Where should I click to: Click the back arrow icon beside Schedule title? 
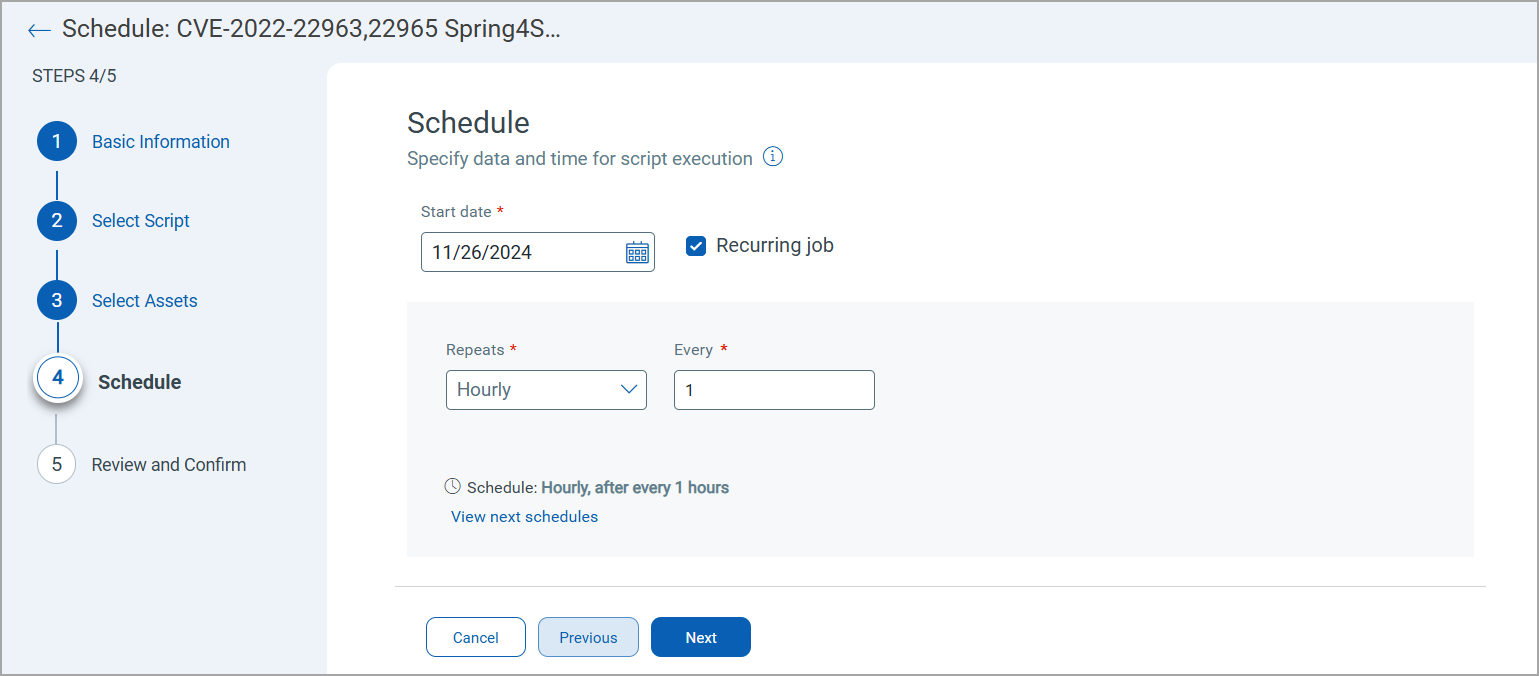coord(39,30)
